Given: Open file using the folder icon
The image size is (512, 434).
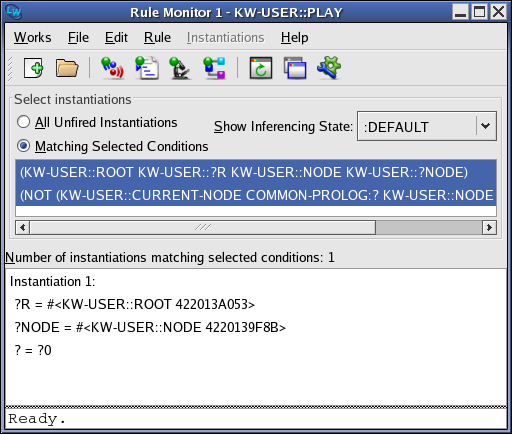Looking at the screenshot, I should click(x=67, y=68).
